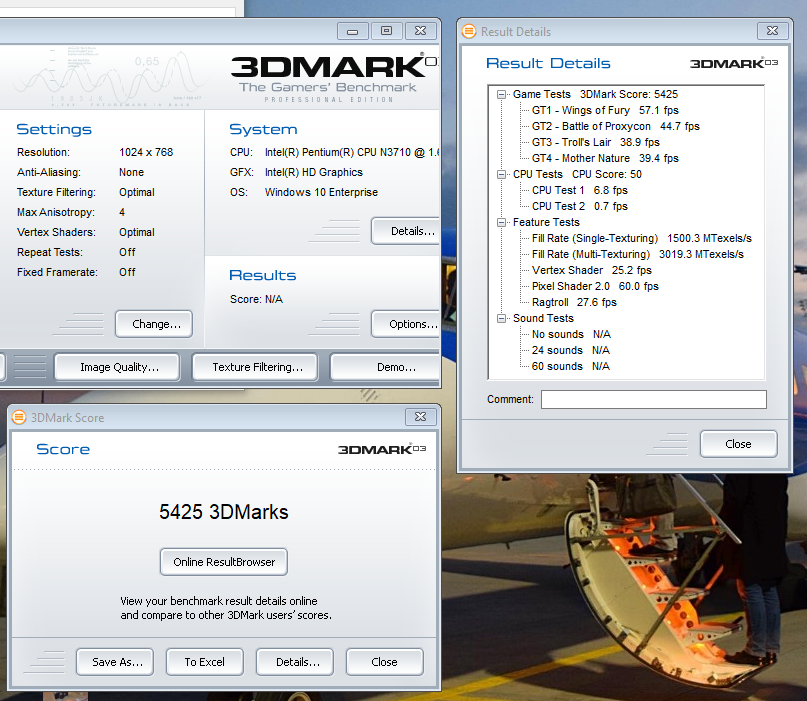
Task: Select the 24 sounds row
Action: pyautogui.click(x=571, y=350)
